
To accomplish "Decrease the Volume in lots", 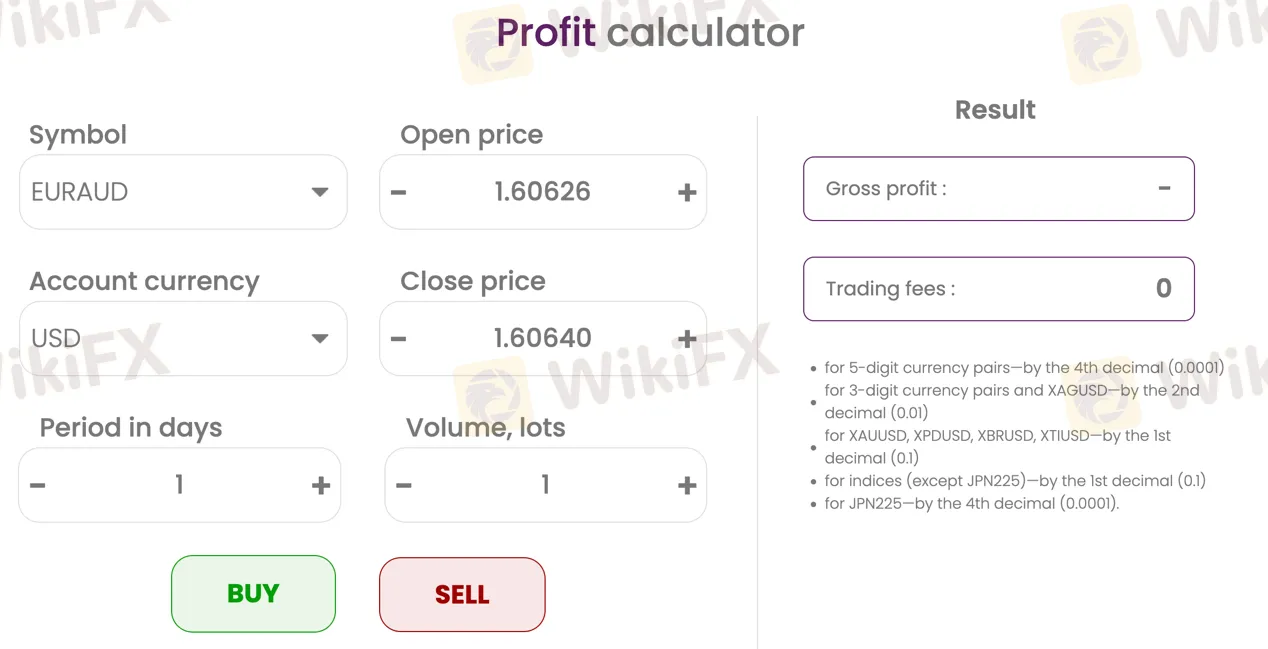I will click(403, 485).
